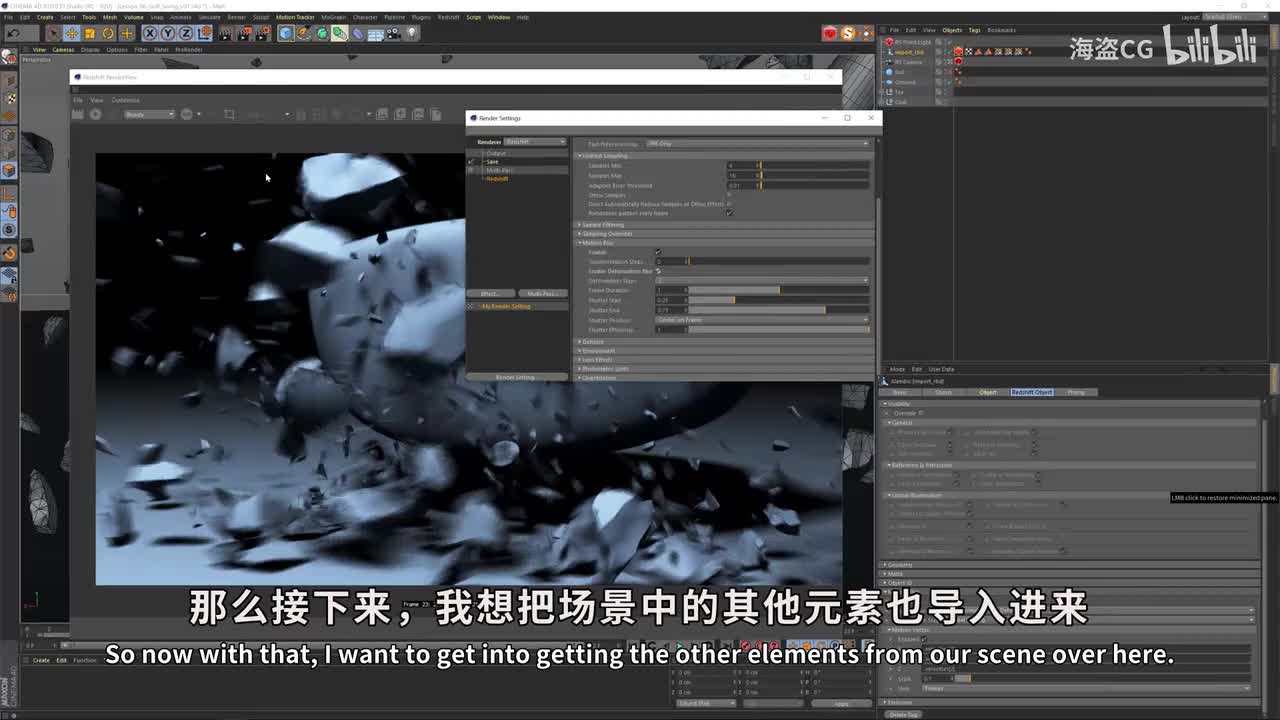Open the MoGraph menu
This screenshot has height=720, width=1280.
[x=333, y=17]
